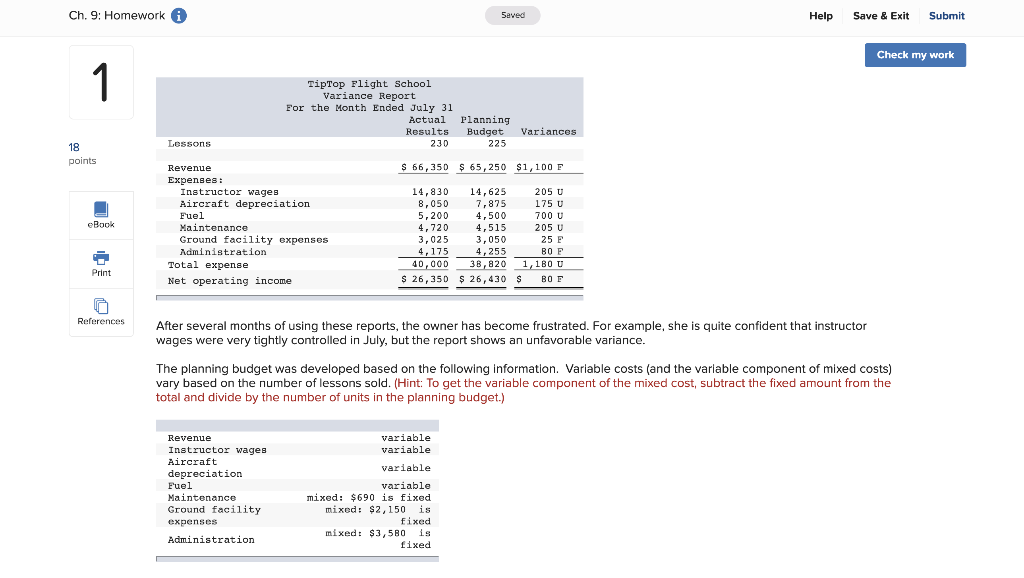Click the blue eBook book icon
This screenshot has width=1024, height=578.
tap(100, 207)
